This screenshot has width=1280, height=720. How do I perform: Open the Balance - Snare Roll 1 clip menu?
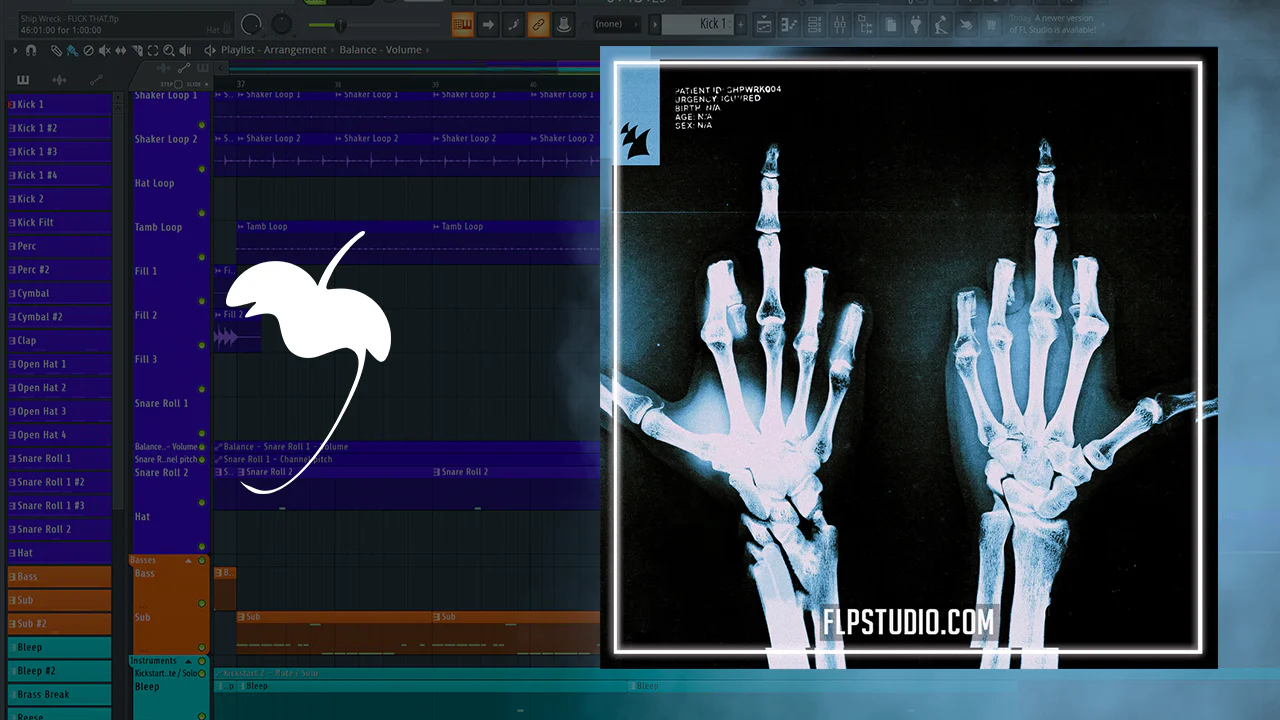(x=219, y=447)
